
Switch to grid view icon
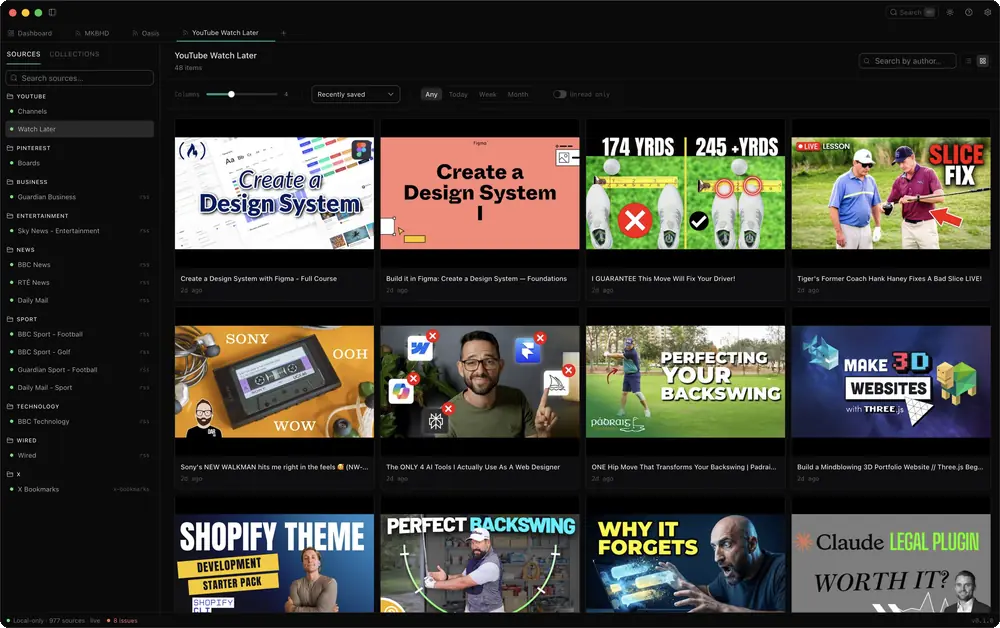(x=983, y=61)
